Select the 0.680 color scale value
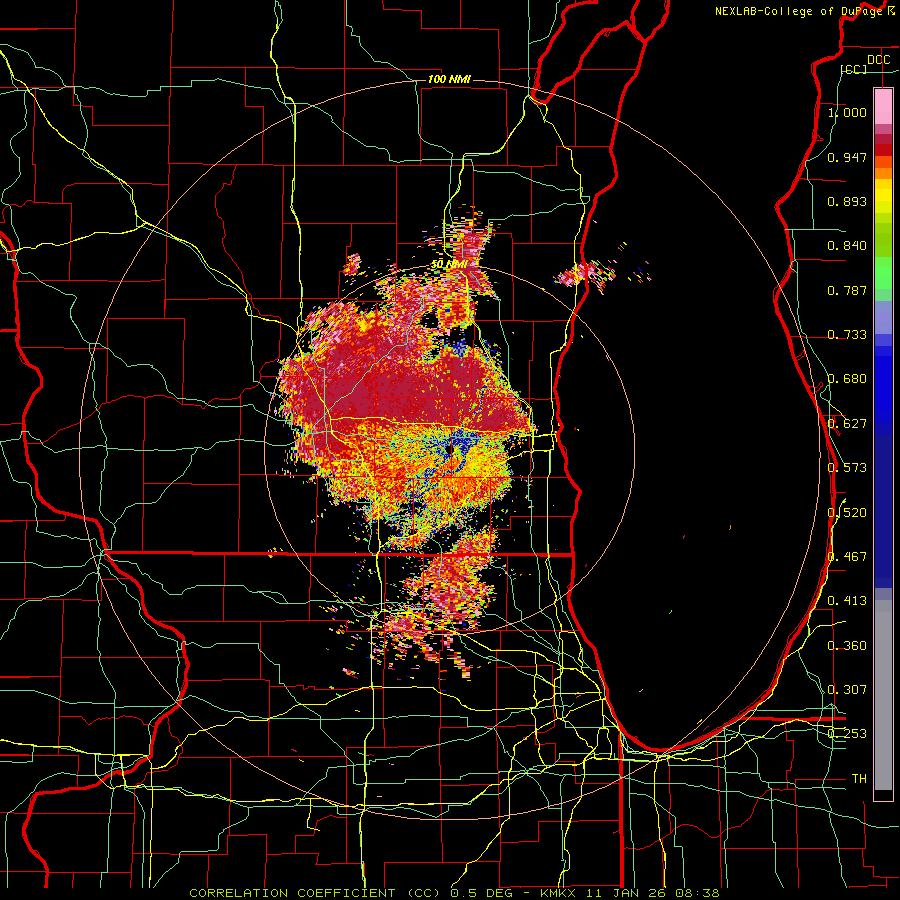Viewport: 900px width, 900px height. (x=847, y=379)
